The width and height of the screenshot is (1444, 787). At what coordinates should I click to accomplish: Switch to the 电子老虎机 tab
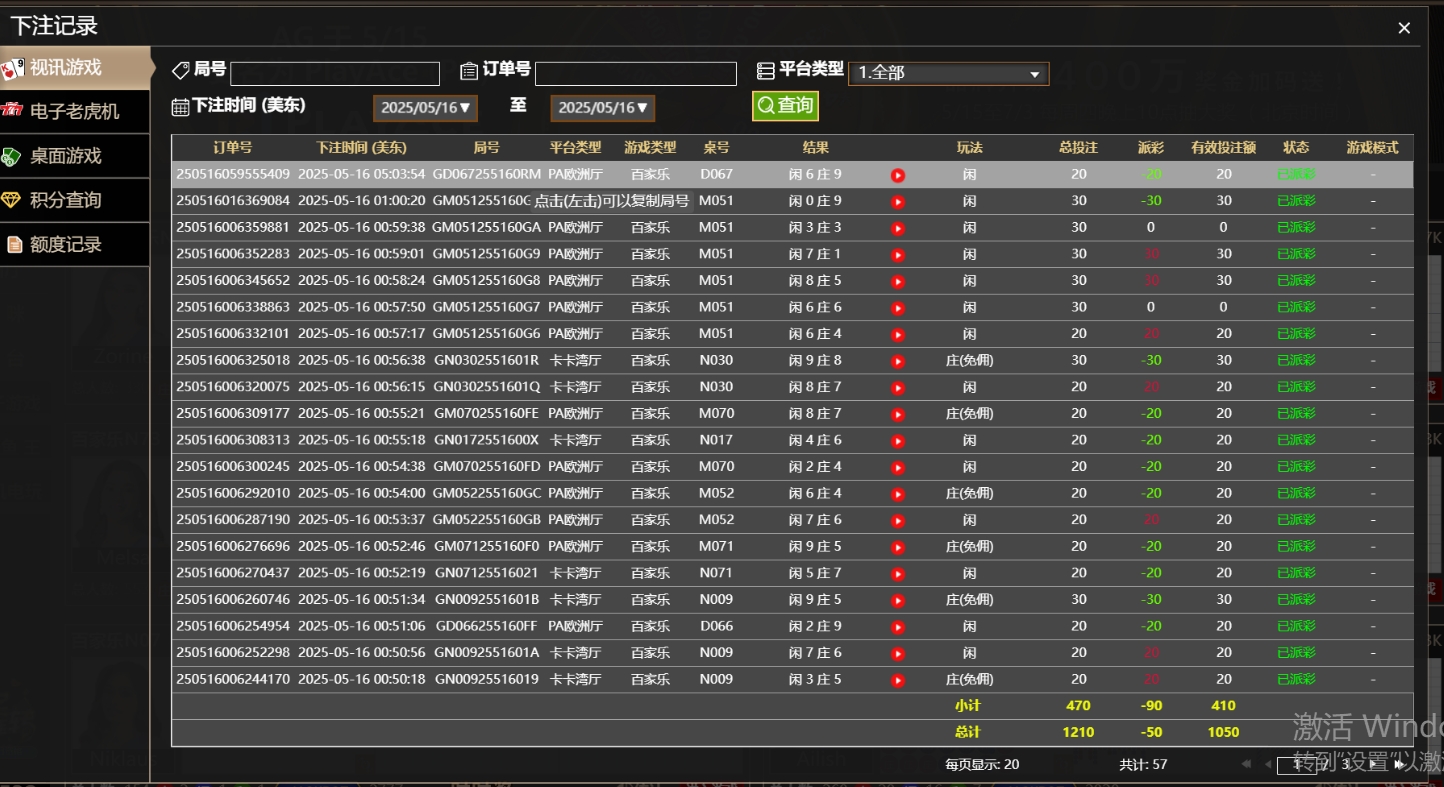74,111
